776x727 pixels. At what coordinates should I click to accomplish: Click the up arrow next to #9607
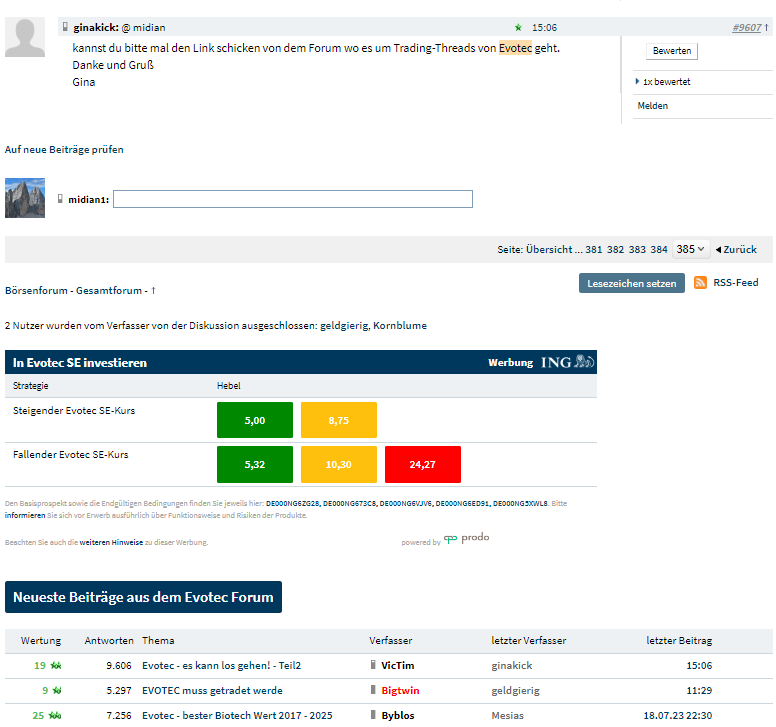pyautogui.click(x=767, y=28)
